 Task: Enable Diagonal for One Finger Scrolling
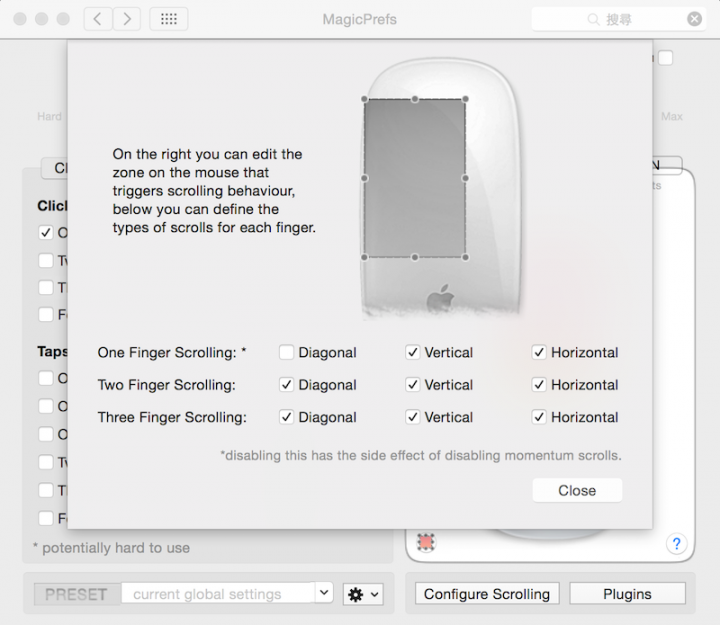287,352
